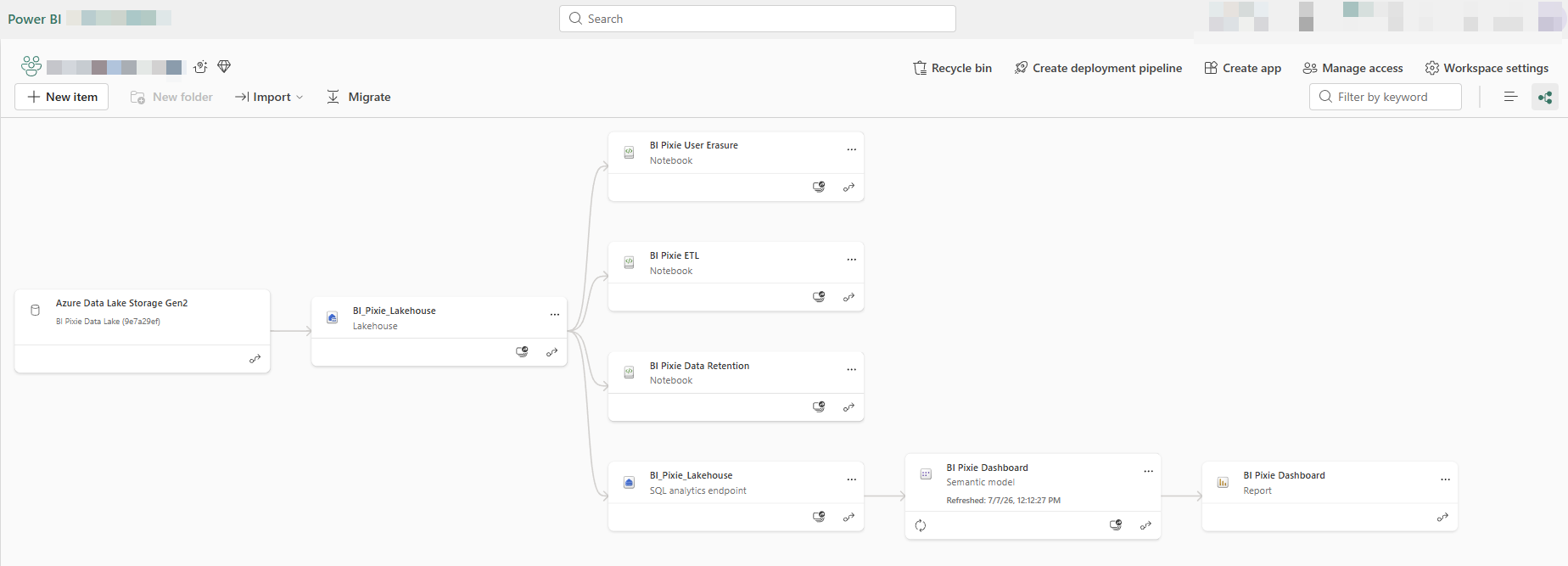Show lineage for BI Pixie Dashboard report

click(1442, 517)
